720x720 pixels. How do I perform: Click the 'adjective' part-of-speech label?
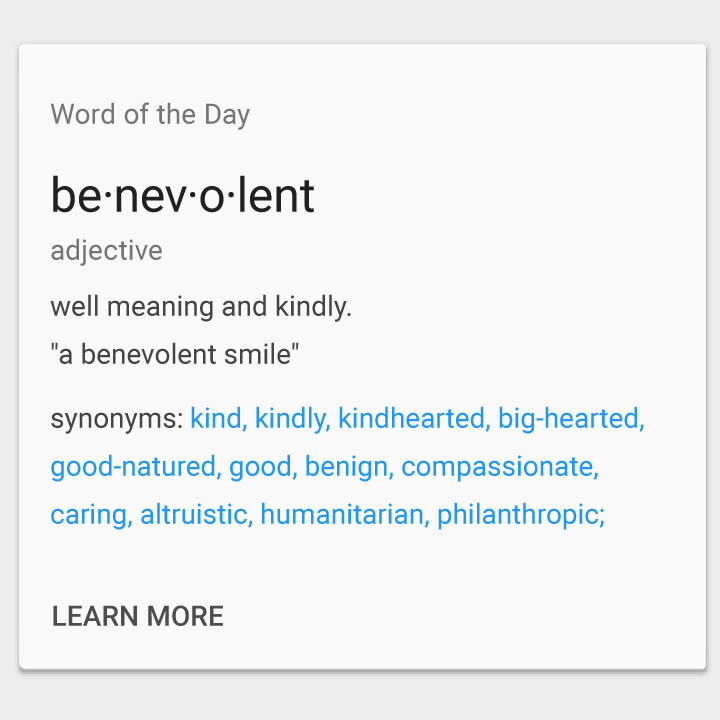[107, 251]
